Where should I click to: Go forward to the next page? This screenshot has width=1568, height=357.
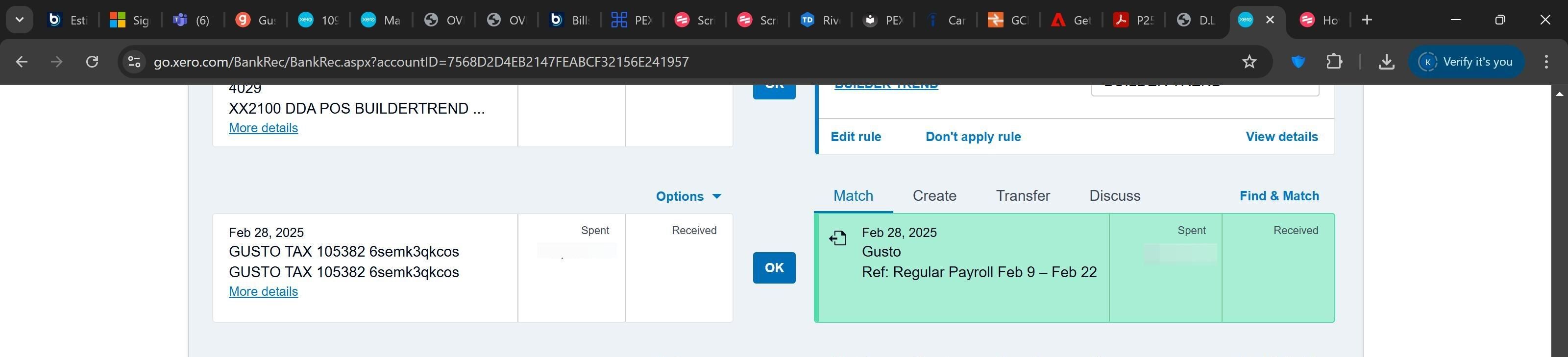[57, 61]
